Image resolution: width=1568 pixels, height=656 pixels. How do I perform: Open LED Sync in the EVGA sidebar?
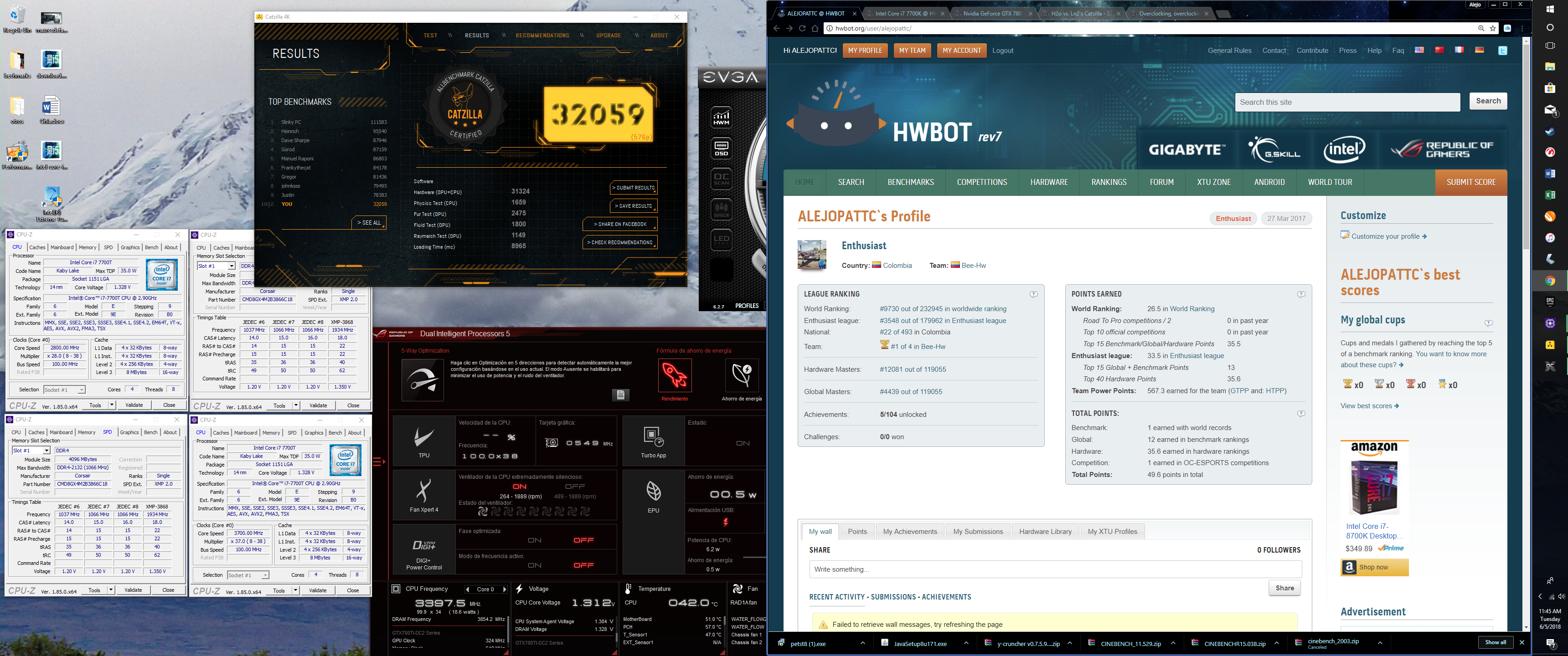coord(721,239)
